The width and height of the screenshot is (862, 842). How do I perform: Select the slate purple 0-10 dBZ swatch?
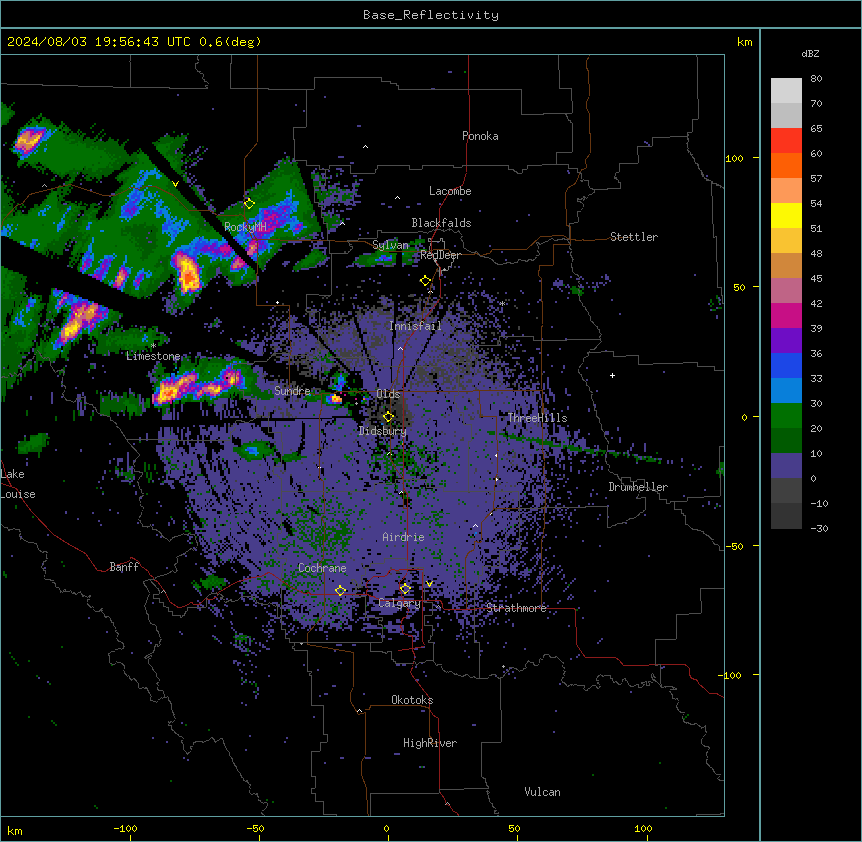pos(786,466)
